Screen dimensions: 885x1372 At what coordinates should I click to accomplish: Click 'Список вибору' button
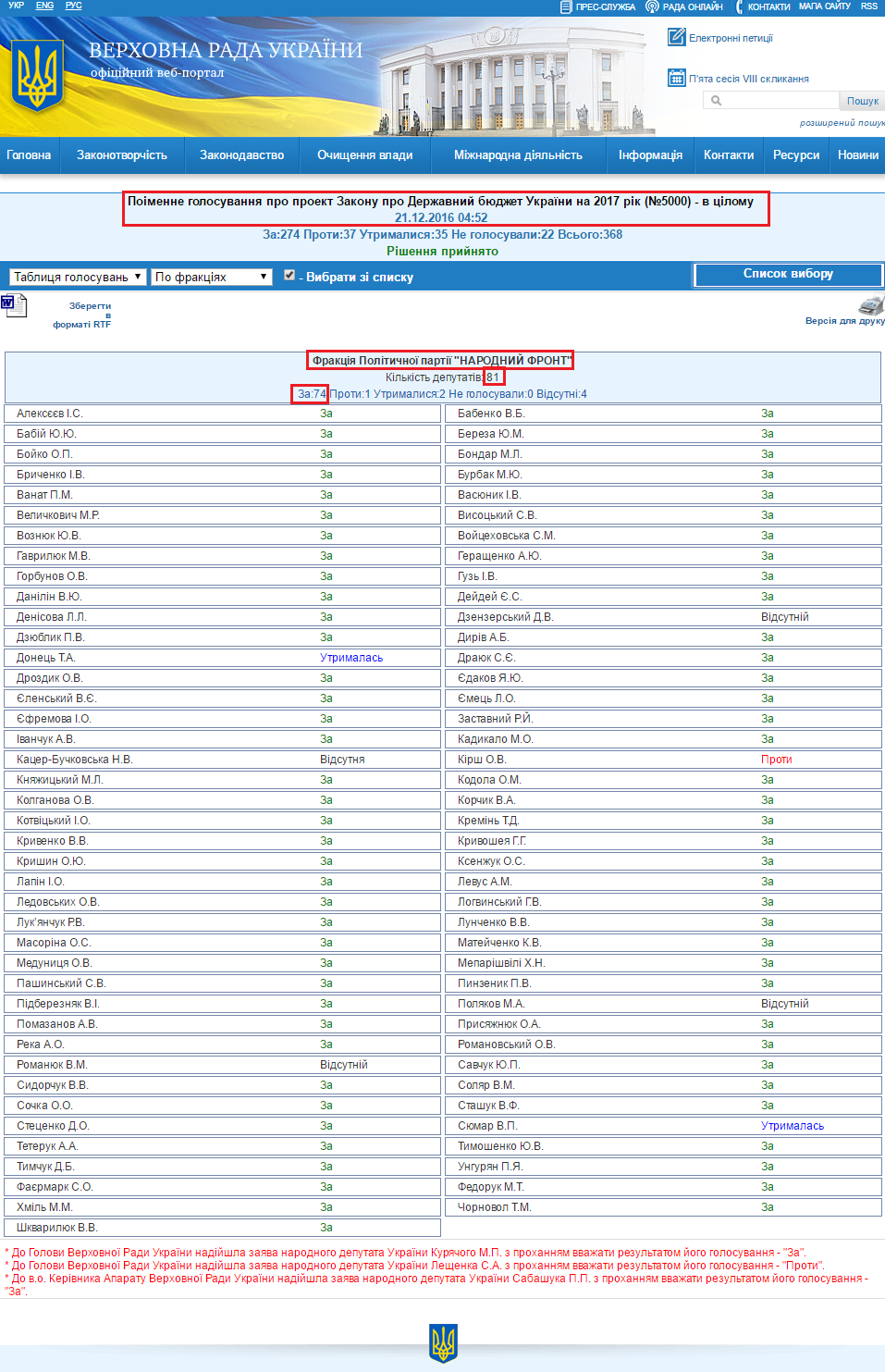click(788, 274)
